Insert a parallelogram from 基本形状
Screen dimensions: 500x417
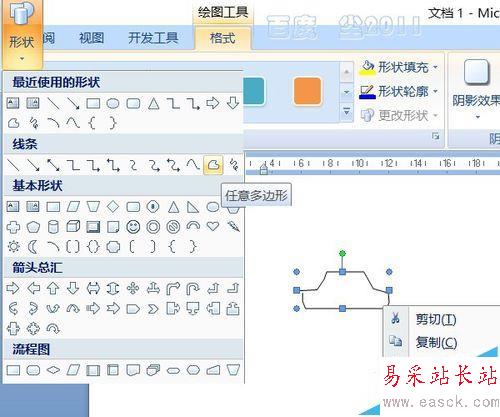(73, 207)
